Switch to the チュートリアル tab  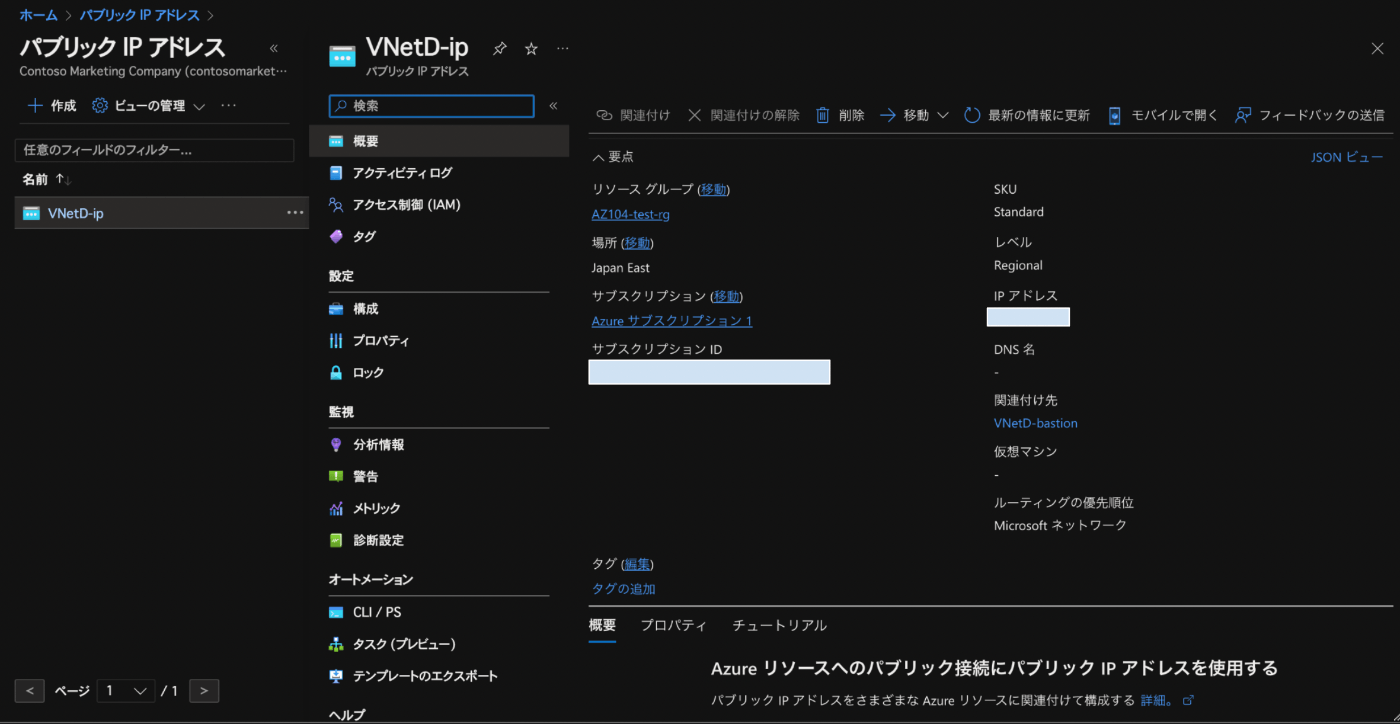[x=780, y=625]
